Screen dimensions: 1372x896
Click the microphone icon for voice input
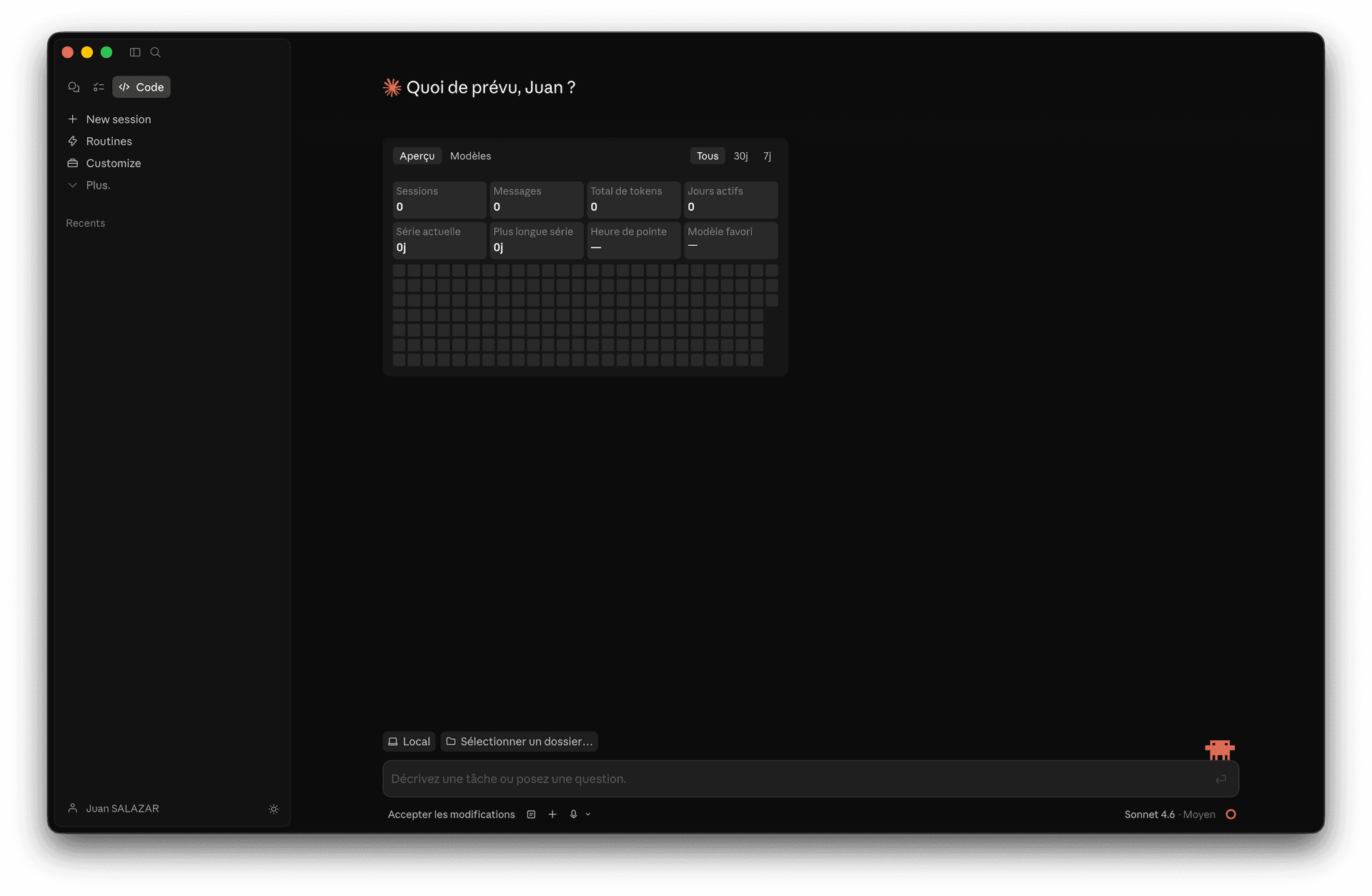[573, 814]
